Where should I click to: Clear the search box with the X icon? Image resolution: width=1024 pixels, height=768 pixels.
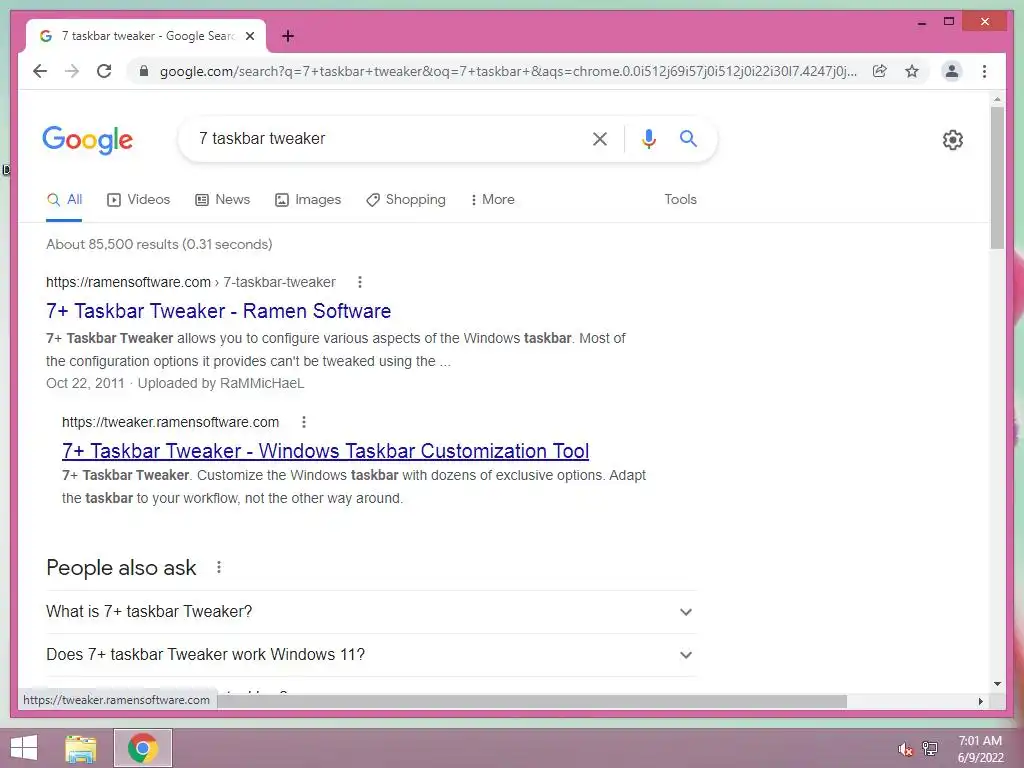pos(600,138)
